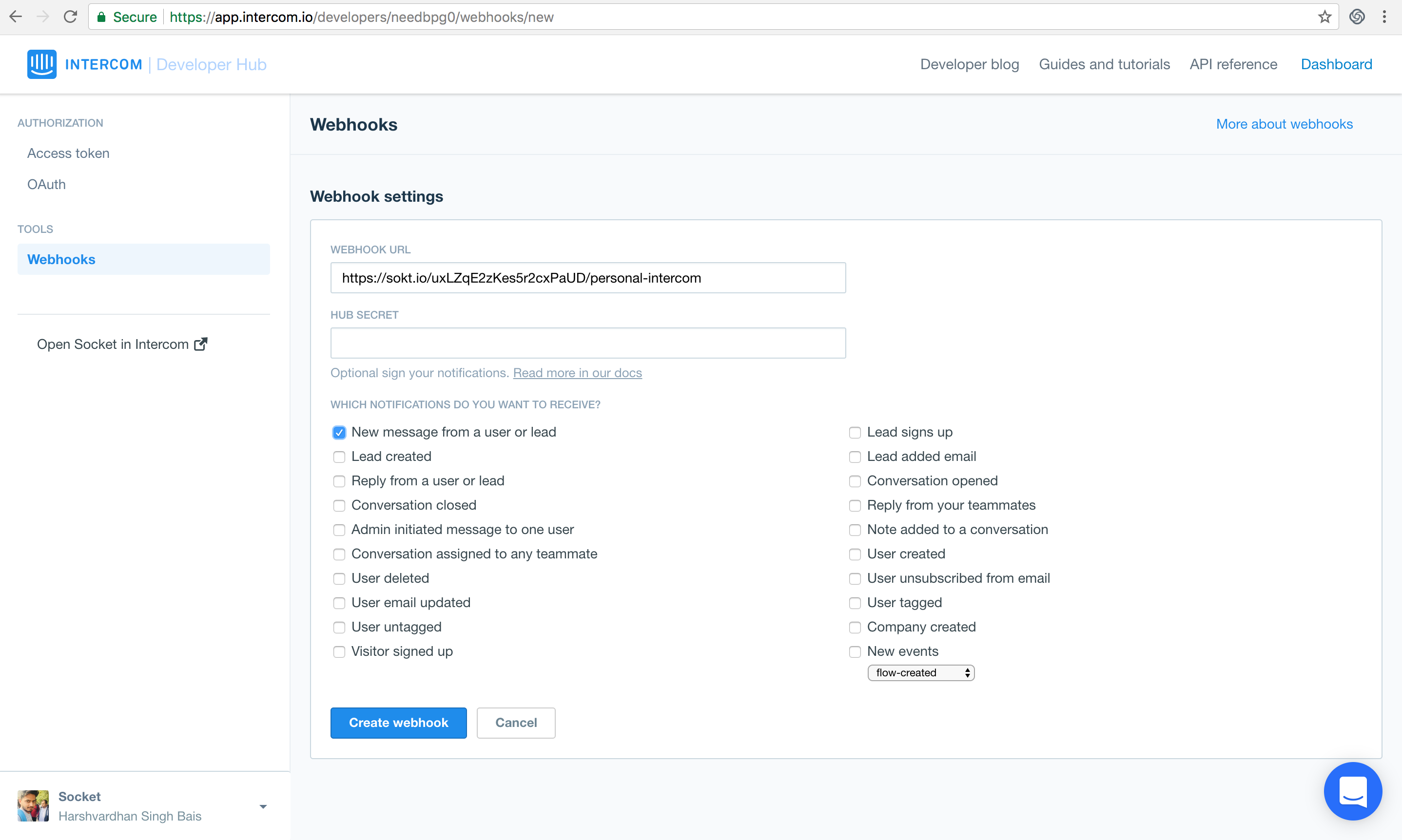Open the Read more in our docs link

577,372
